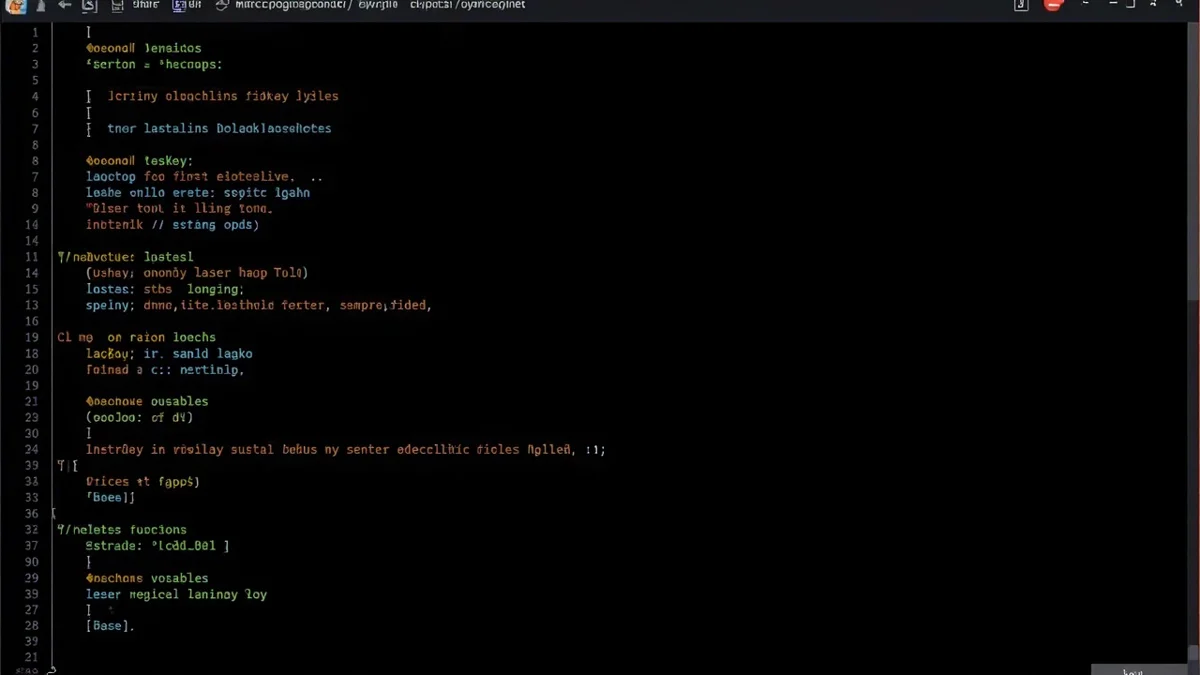Click text '@nachone ousables'
Viewport: 1200px width, 675px height.
click(148, 401)
